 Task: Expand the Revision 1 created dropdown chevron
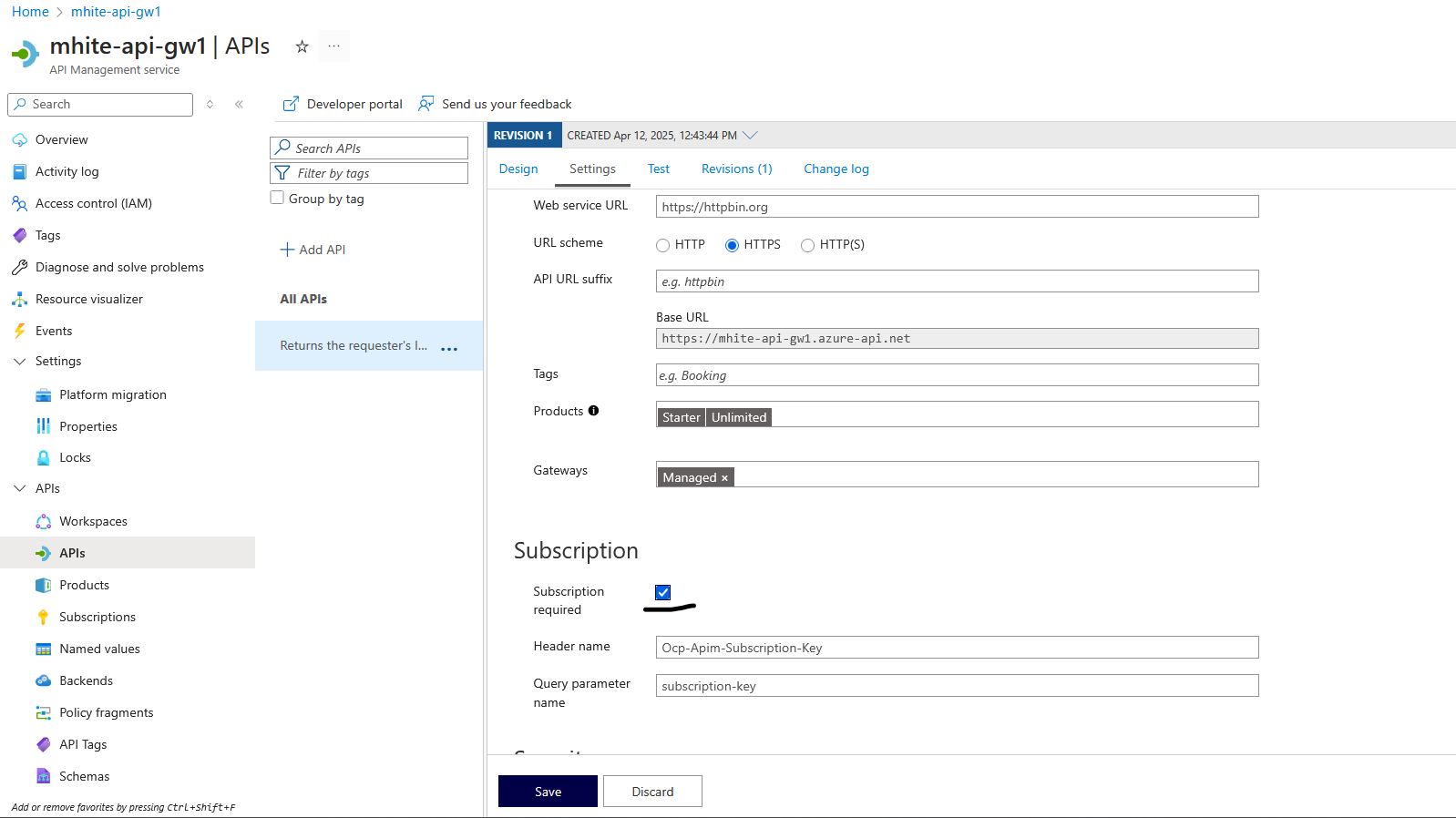pos(750,136)
